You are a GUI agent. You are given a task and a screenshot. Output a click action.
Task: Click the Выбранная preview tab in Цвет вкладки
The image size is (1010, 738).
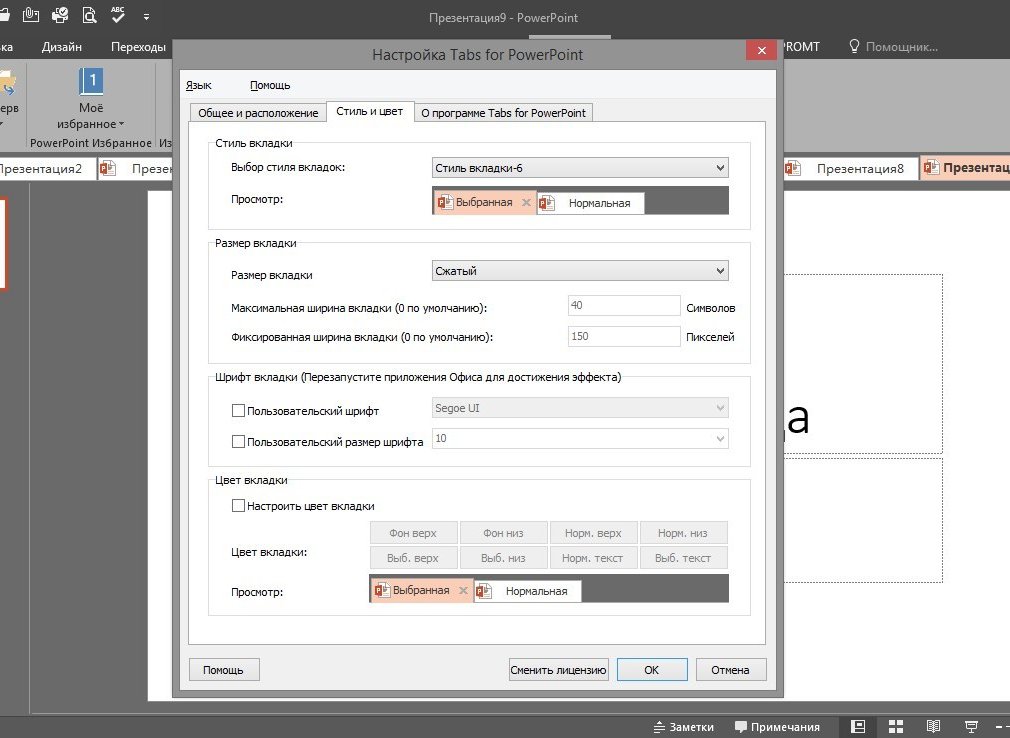[421, 591]
